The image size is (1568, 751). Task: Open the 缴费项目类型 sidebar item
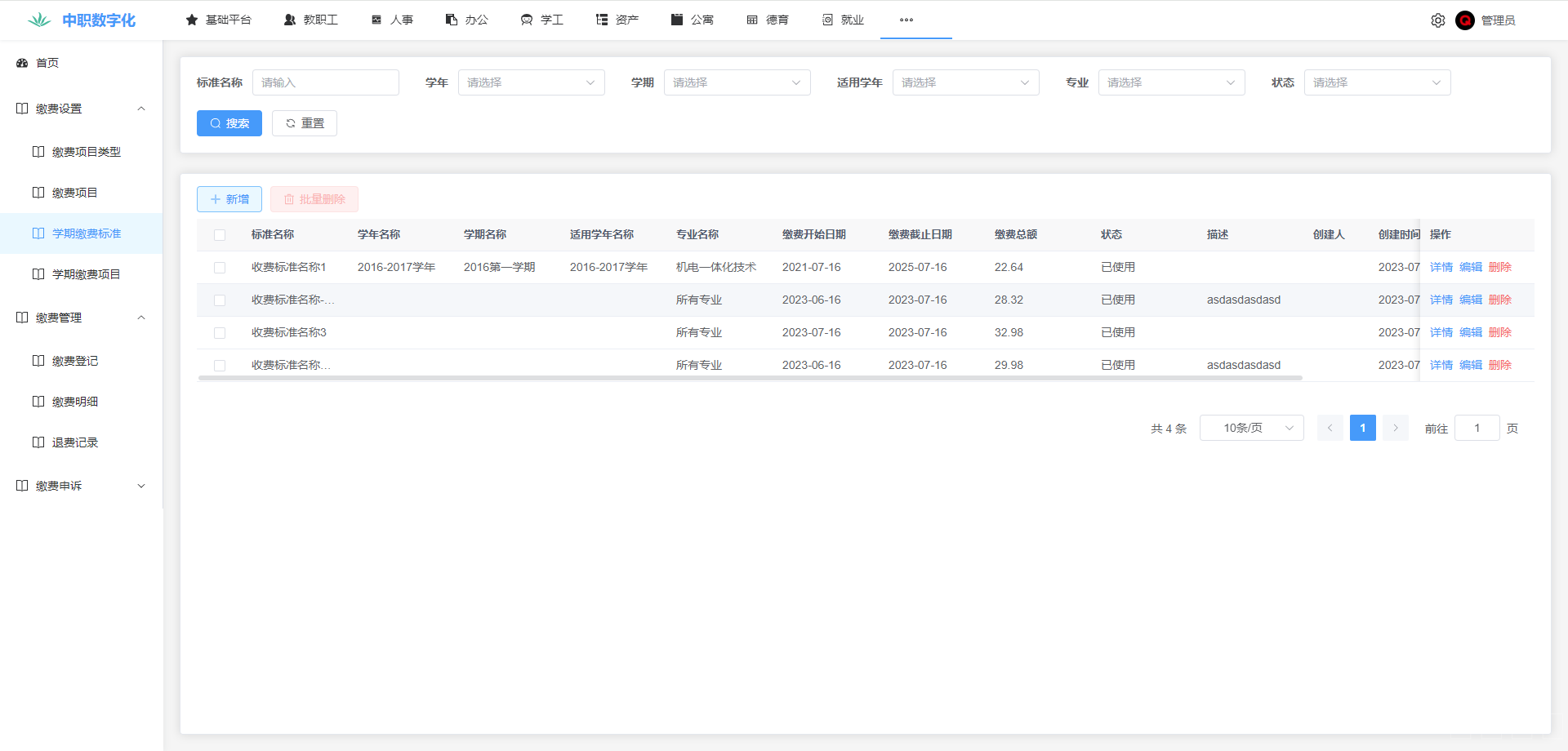point(86,152)
